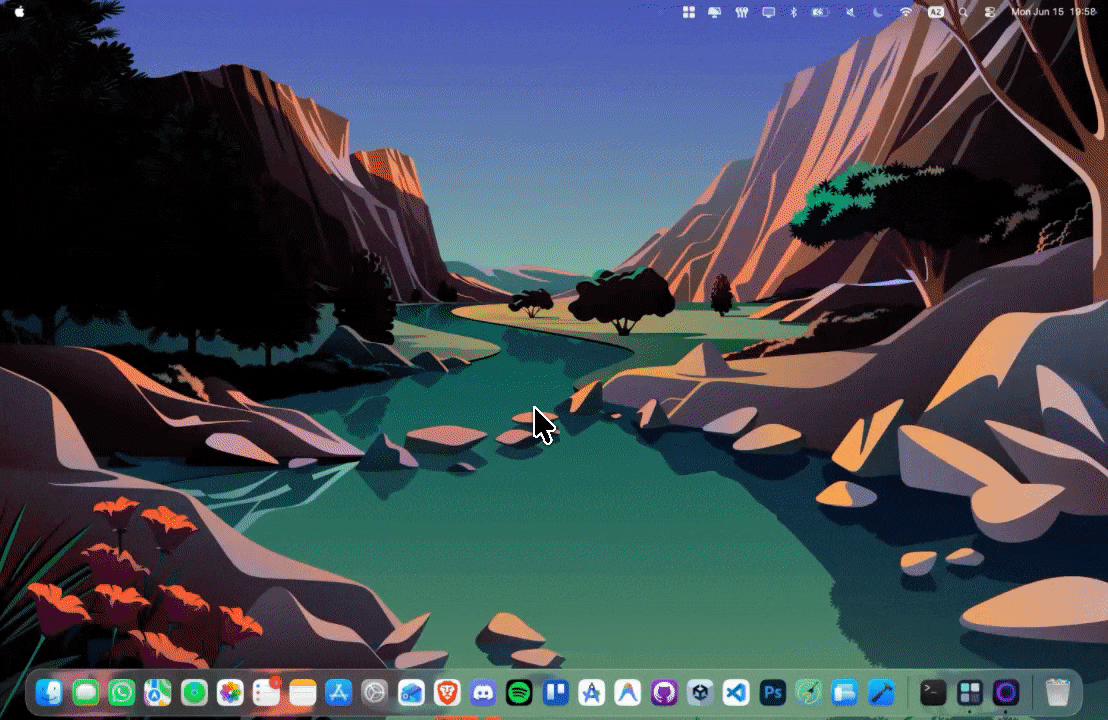Open the Apple menu

point(19,12)
